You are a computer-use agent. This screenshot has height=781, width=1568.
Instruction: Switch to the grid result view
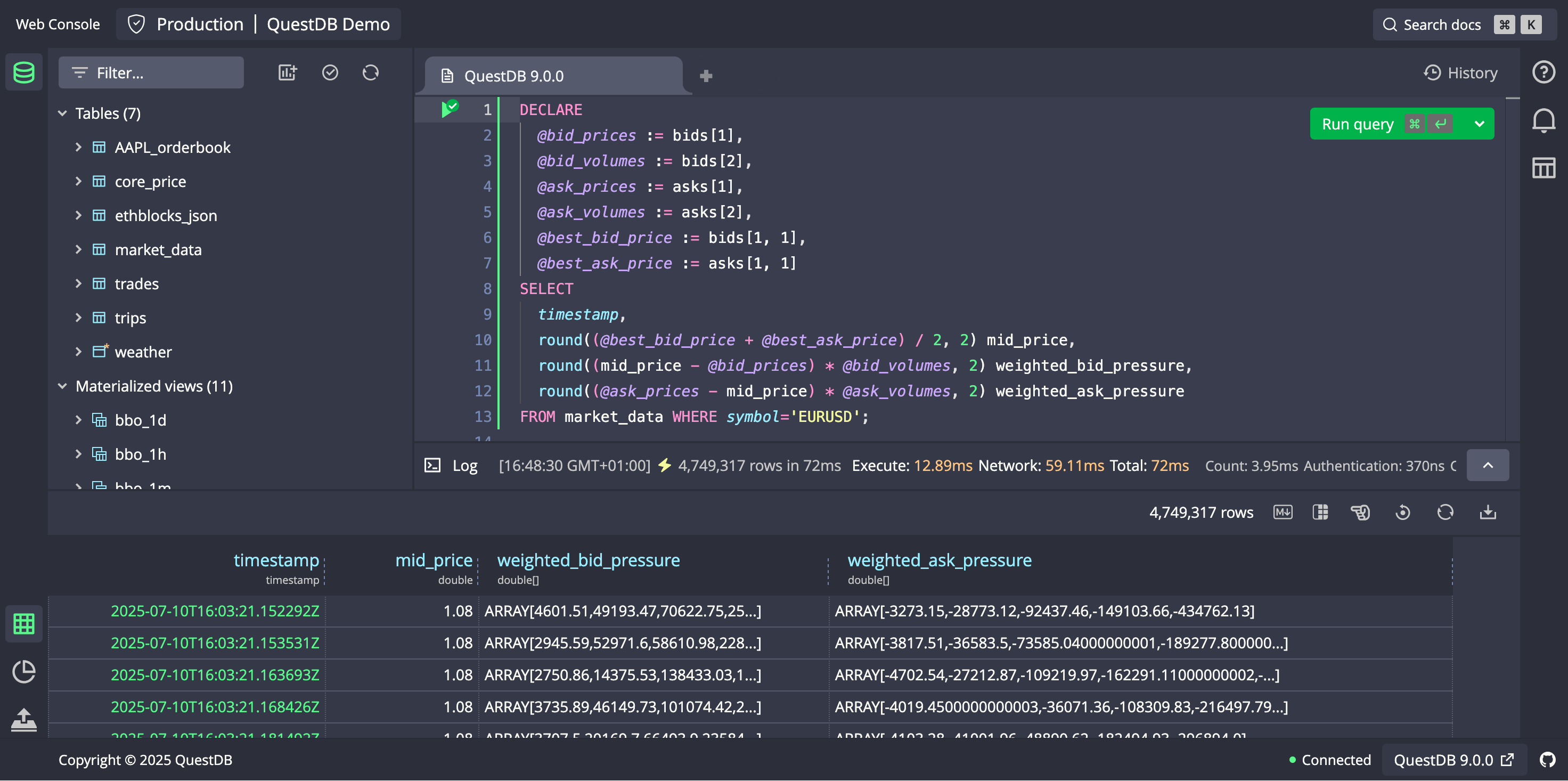pos(24,624)
